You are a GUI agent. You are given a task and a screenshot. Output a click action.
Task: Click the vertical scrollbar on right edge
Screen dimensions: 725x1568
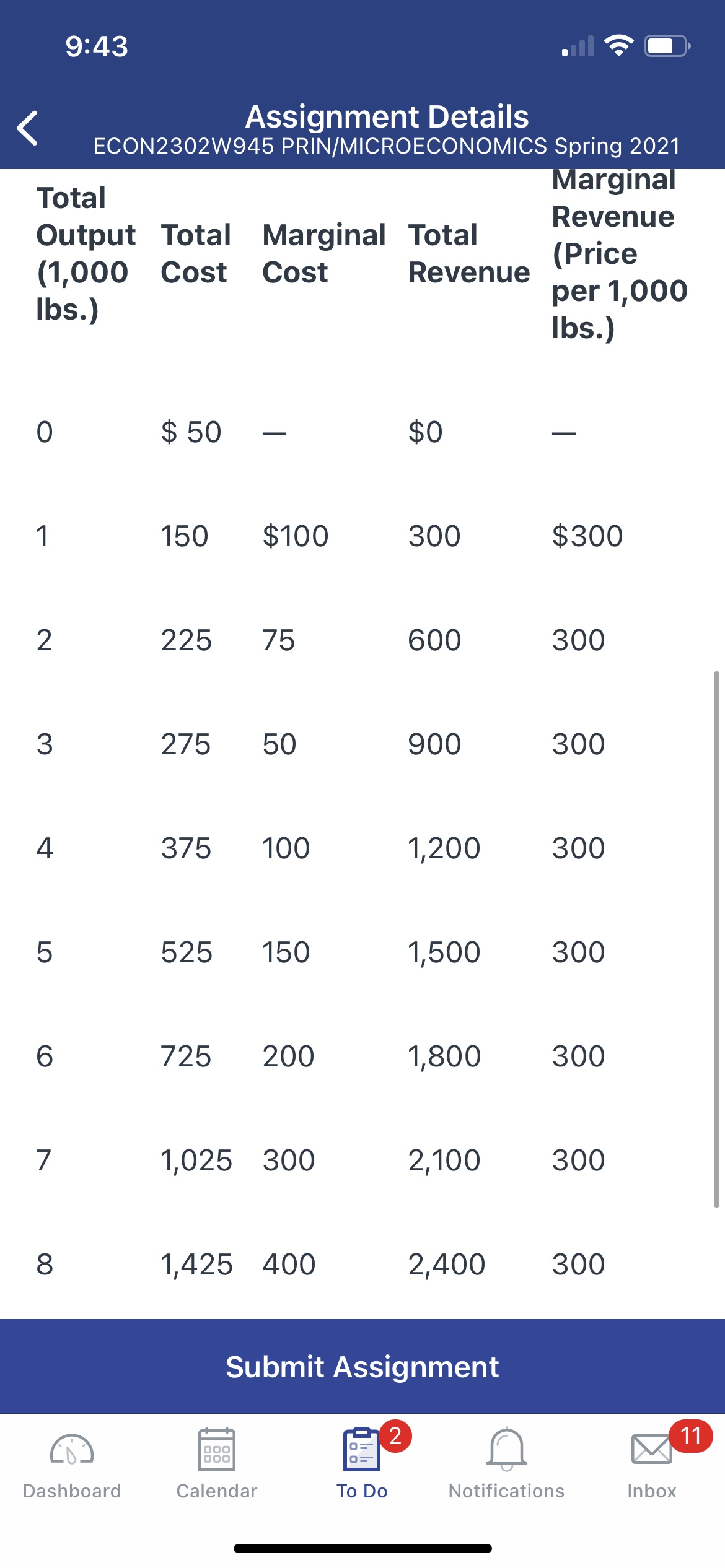[x=716, y=938]
